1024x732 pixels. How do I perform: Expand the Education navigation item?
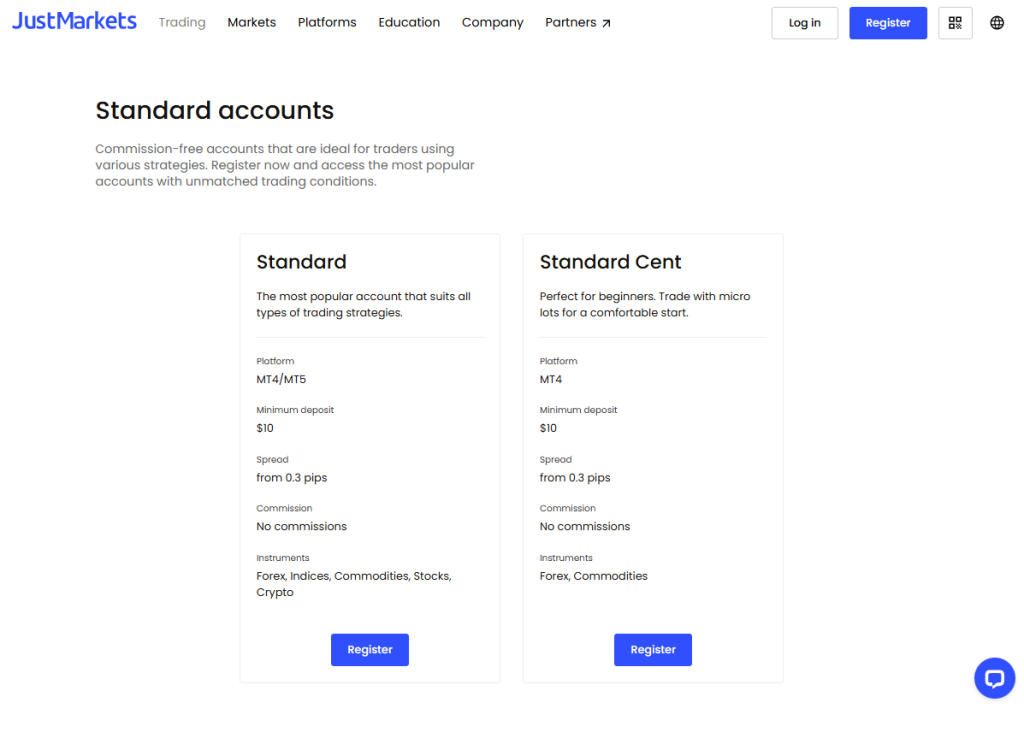click(x=409, y=22)
